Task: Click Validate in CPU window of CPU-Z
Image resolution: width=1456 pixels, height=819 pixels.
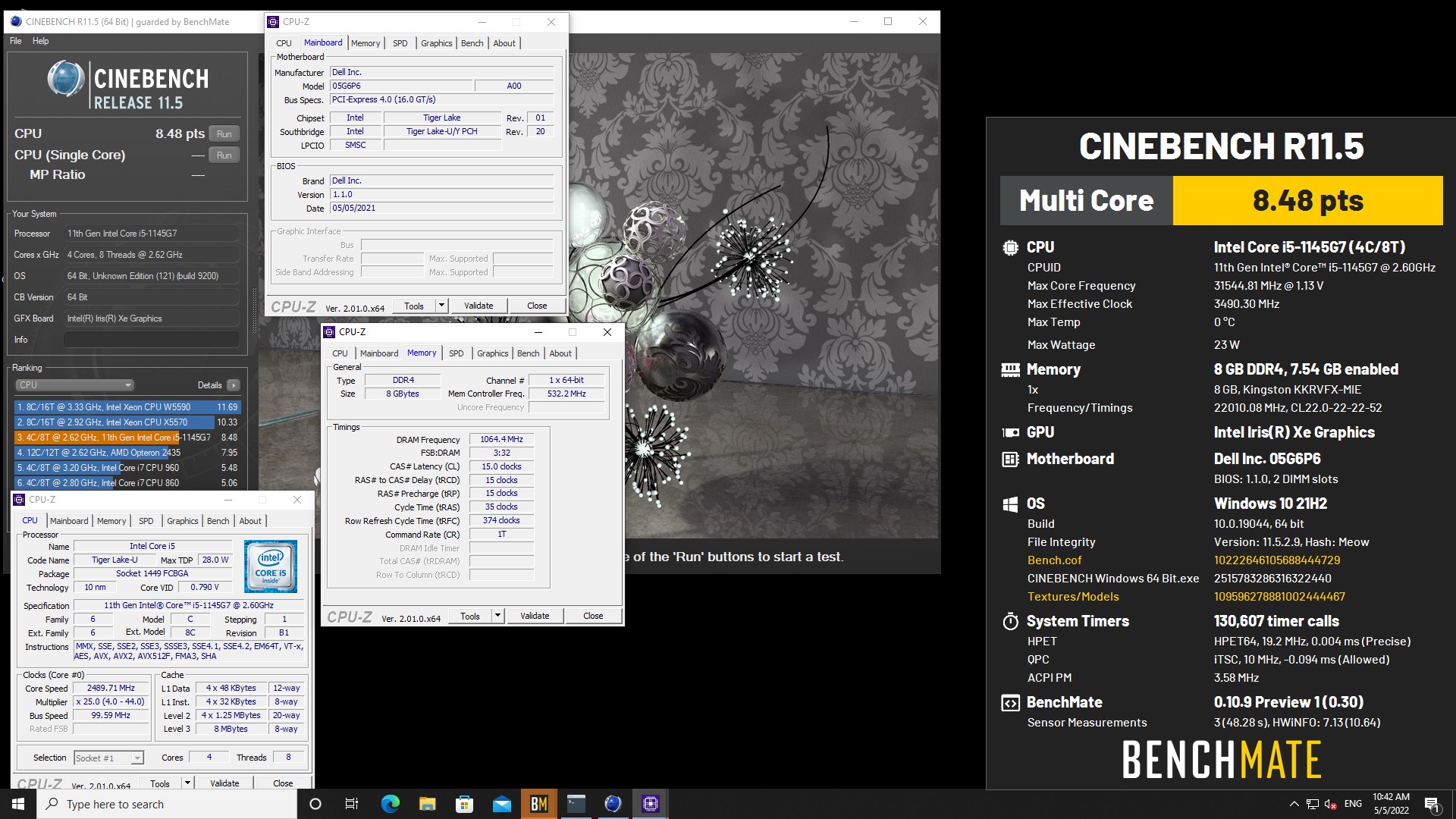Action: coord(224,783)
